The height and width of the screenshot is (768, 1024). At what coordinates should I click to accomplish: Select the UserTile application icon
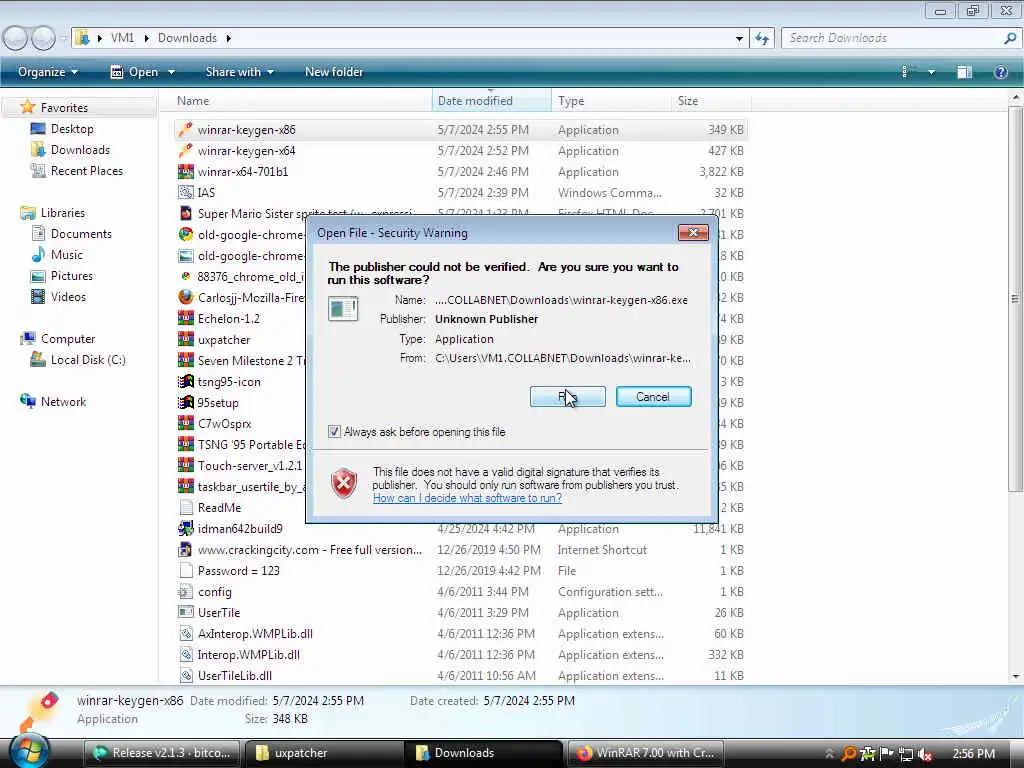186,613
